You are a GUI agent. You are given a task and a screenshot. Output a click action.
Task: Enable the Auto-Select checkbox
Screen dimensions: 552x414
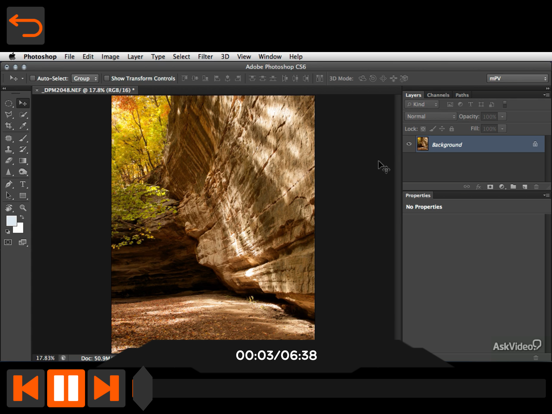(32, 78)
